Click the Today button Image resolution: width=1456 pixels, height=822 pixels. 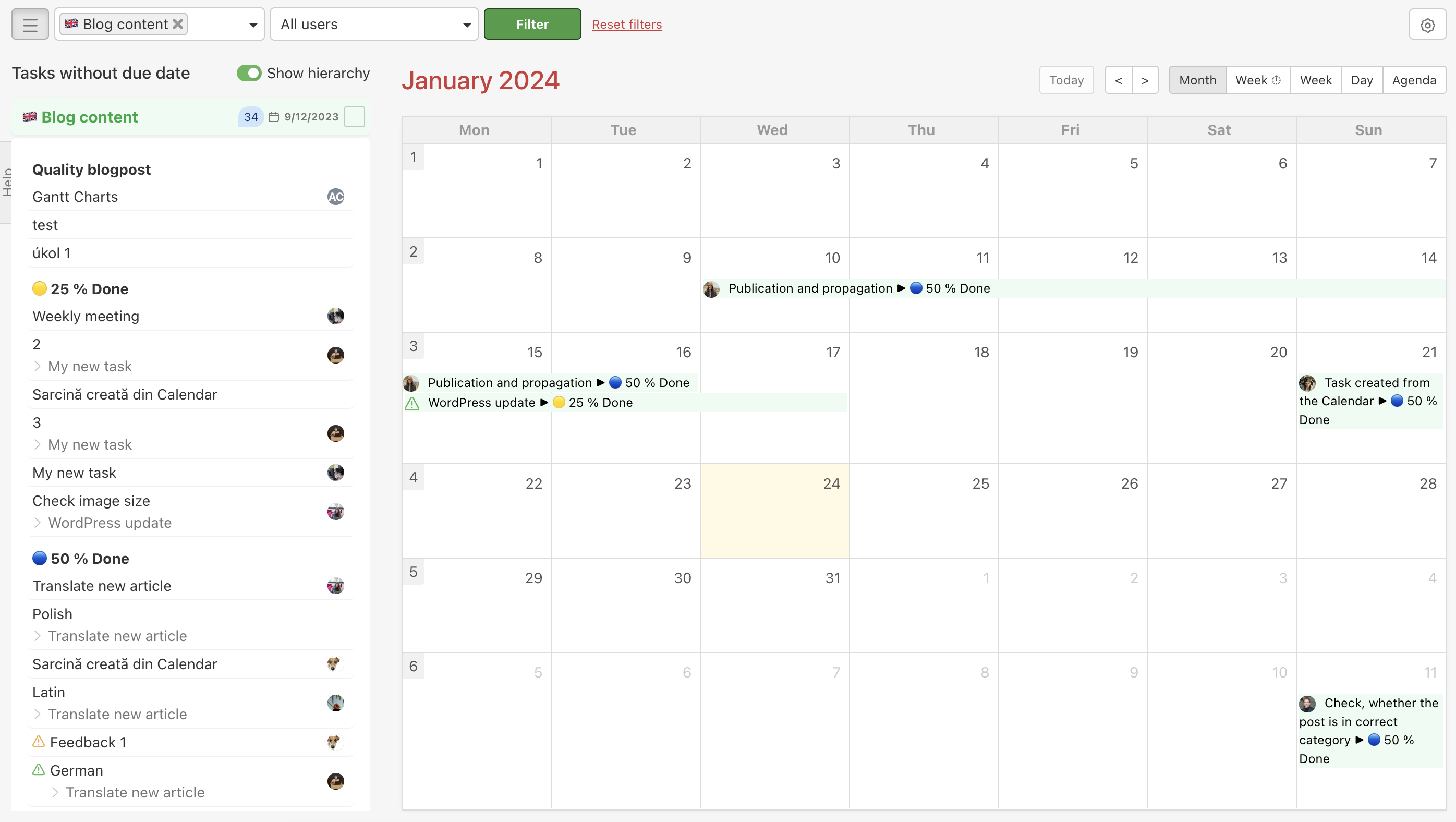click(x=1066, y=79)
